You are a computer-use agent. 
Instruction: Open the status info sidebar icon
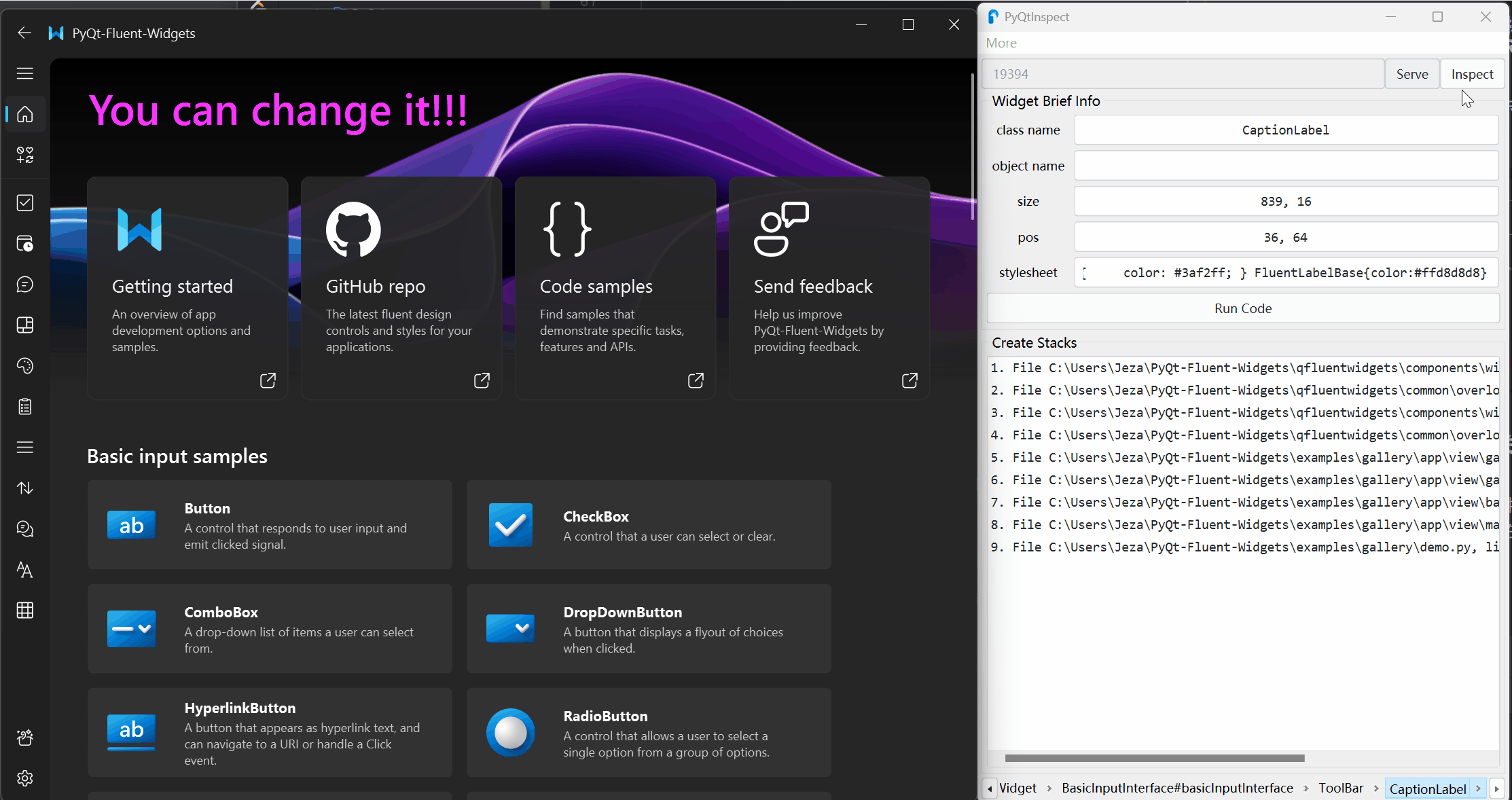[x=25, y=528]
